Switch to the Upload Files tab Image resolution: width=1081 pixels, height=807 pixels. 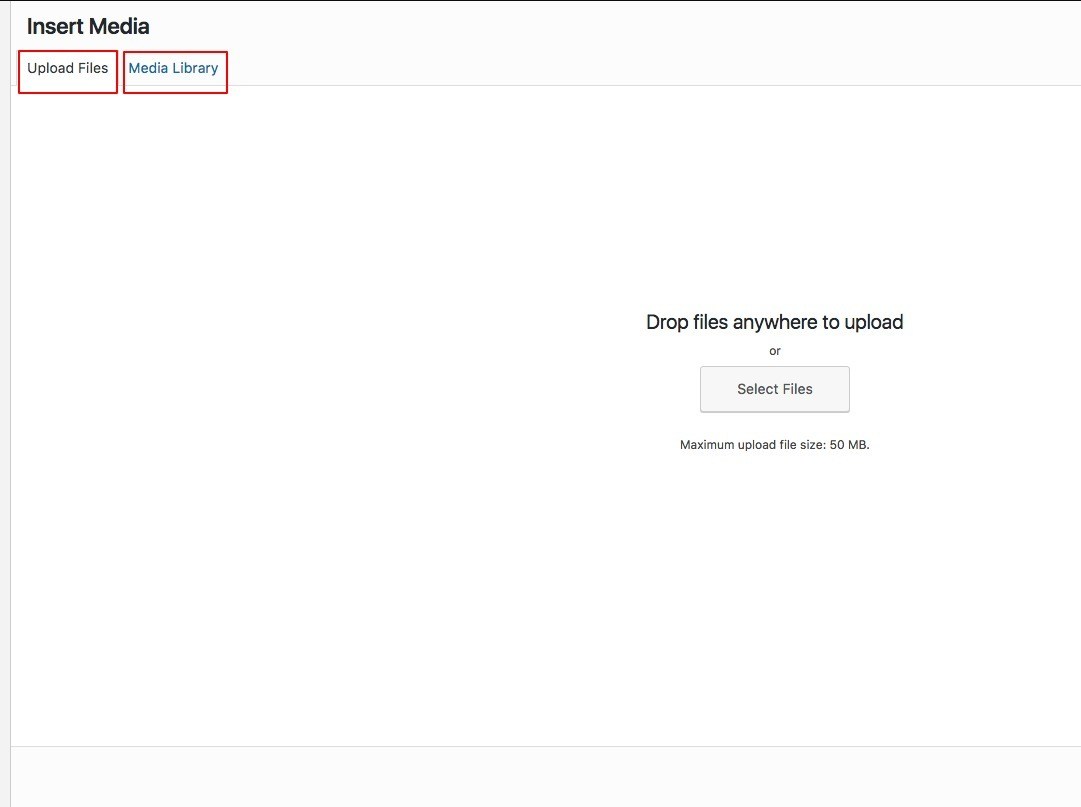68,68
